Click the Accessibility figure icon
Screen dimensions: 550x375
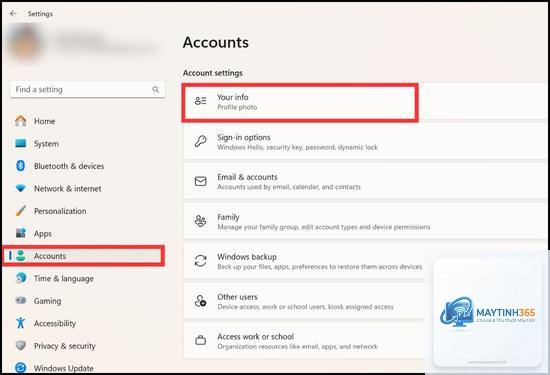pos(21,323)
